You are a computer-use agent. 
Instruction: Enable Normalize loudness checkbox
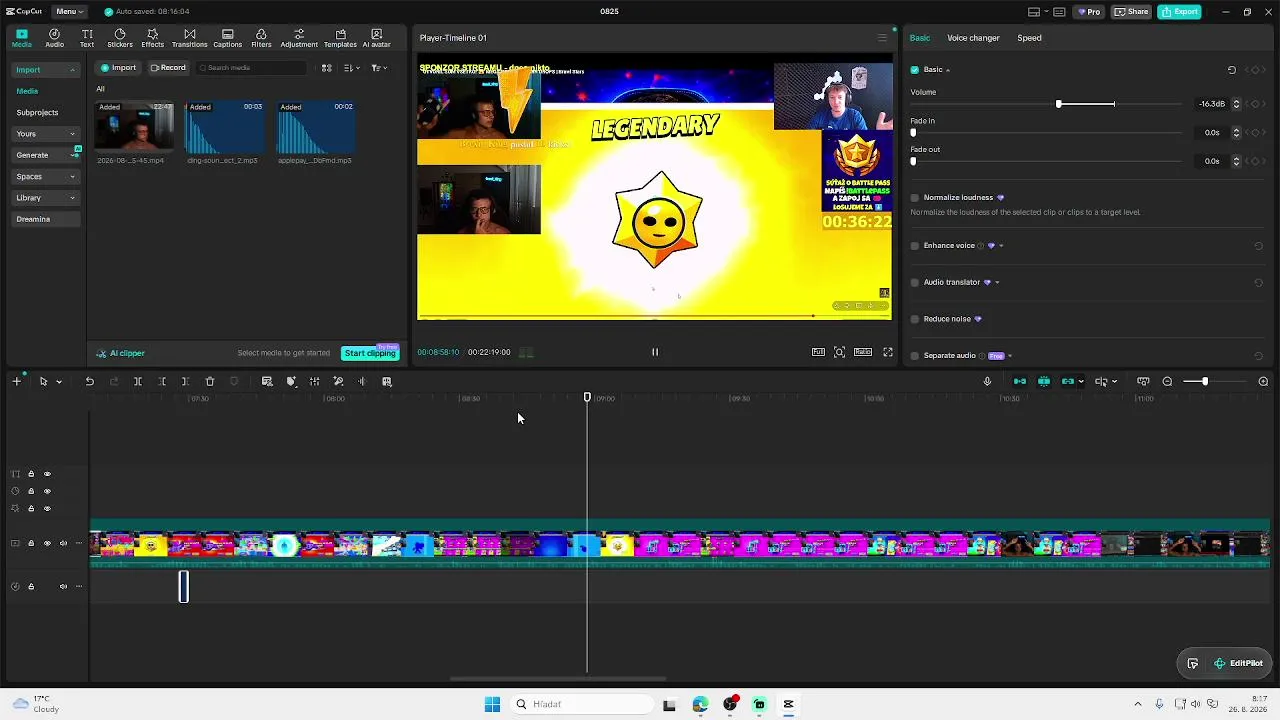tap(914, 198)
